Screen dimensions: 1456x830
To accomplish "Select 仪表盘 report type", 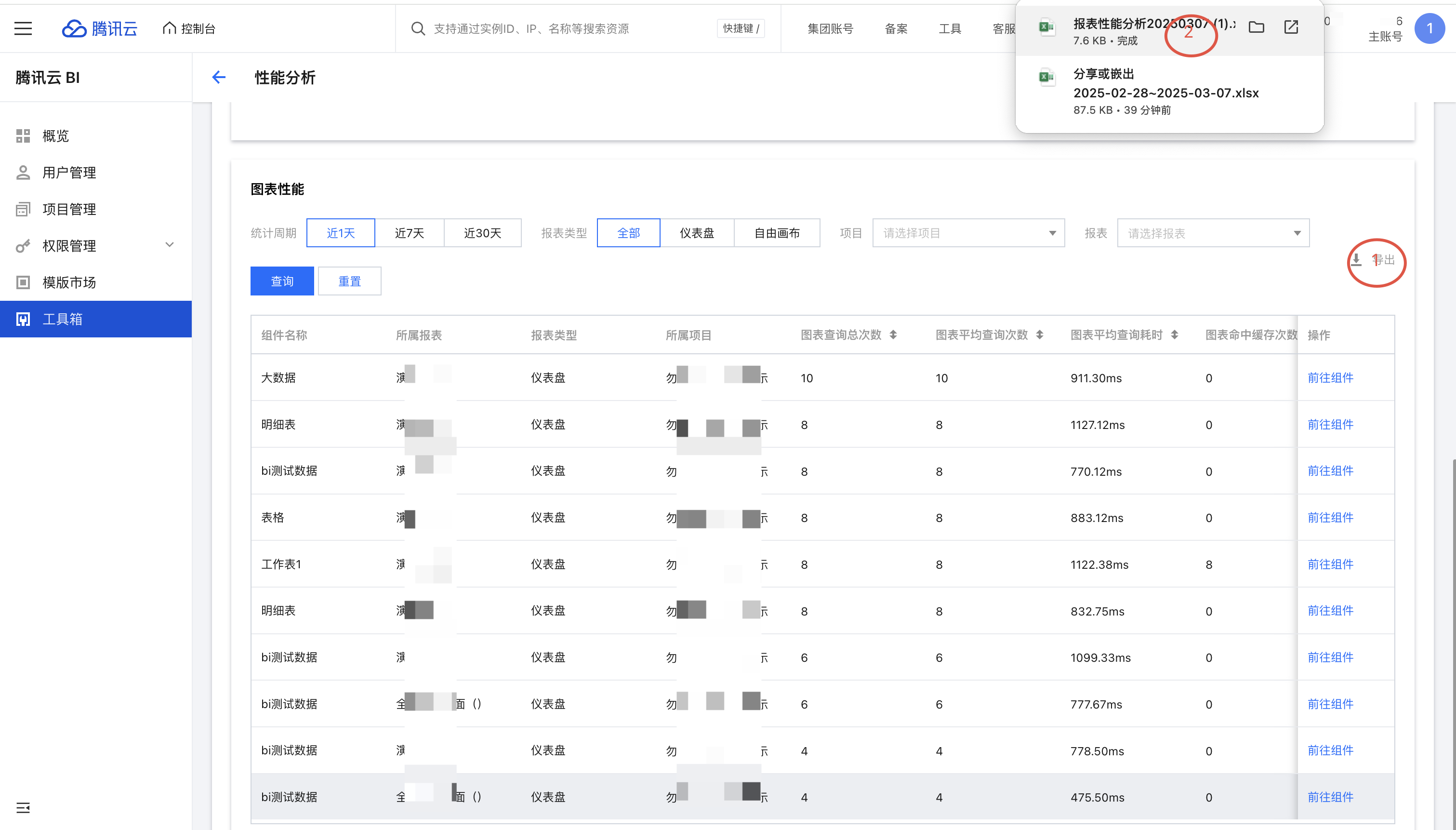I will point(696,233).
